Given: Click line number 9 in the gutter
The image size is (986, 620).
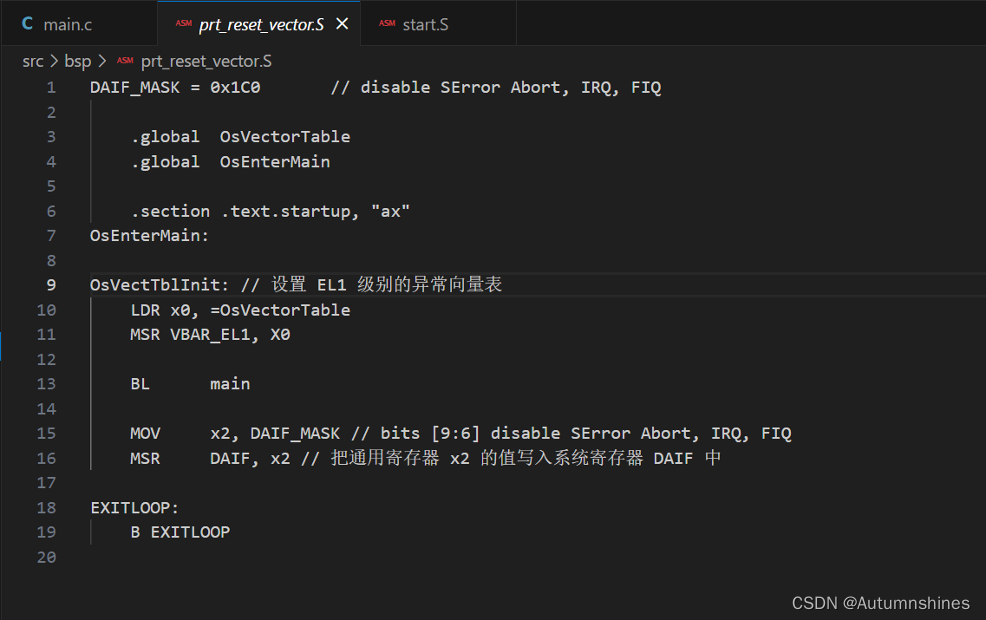Looking at the screenshot, I should [51, 284].
